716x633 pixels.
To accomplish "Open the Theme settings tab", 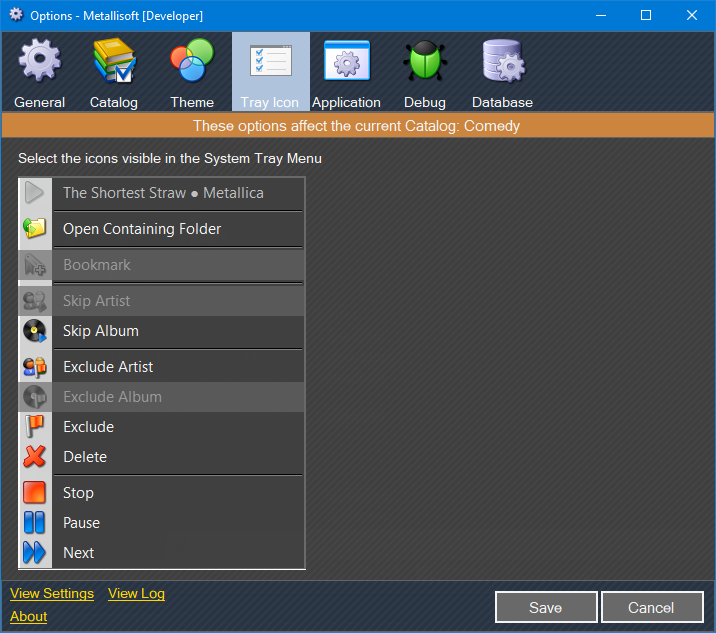I will pyautogui.click(x=192, y=72).
